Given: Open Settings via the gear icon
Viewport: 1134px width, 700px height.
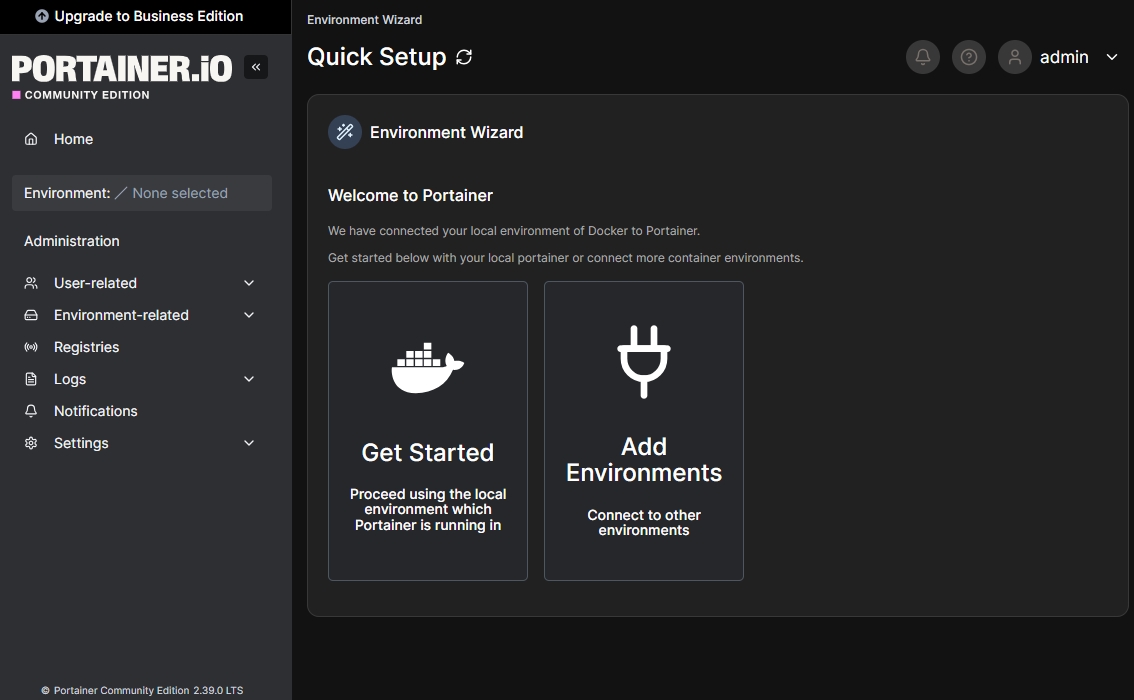Looking at the screenshot, I should 30,442.
